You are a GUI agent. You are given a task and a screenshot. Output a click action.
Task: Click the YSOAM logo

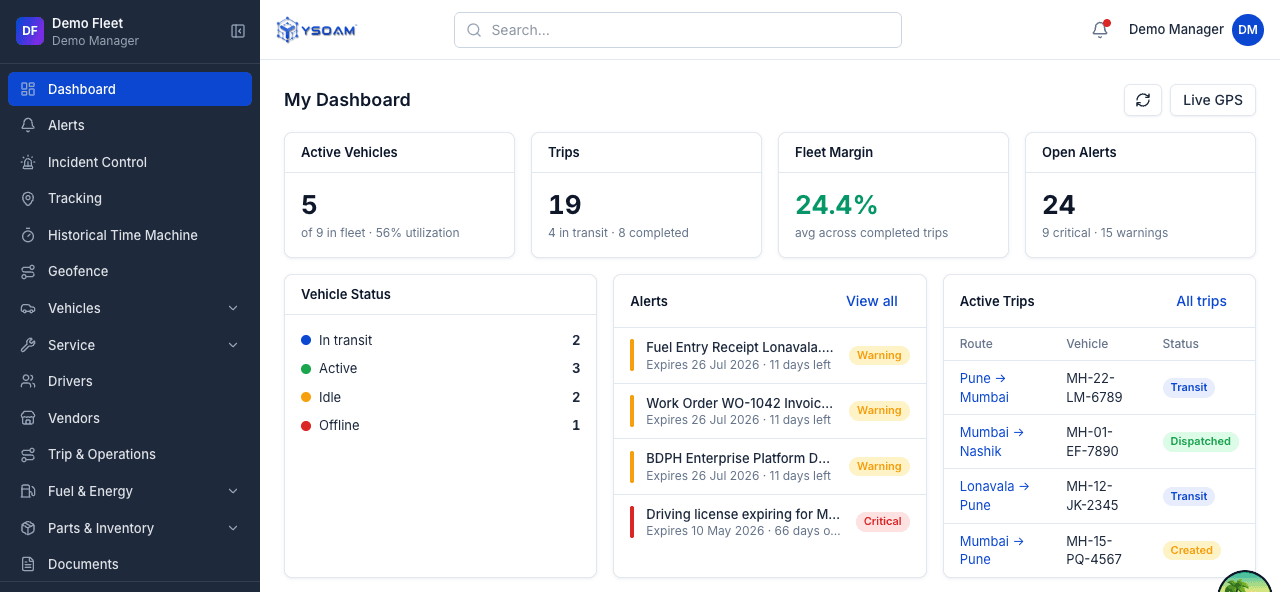pos(317,30)
